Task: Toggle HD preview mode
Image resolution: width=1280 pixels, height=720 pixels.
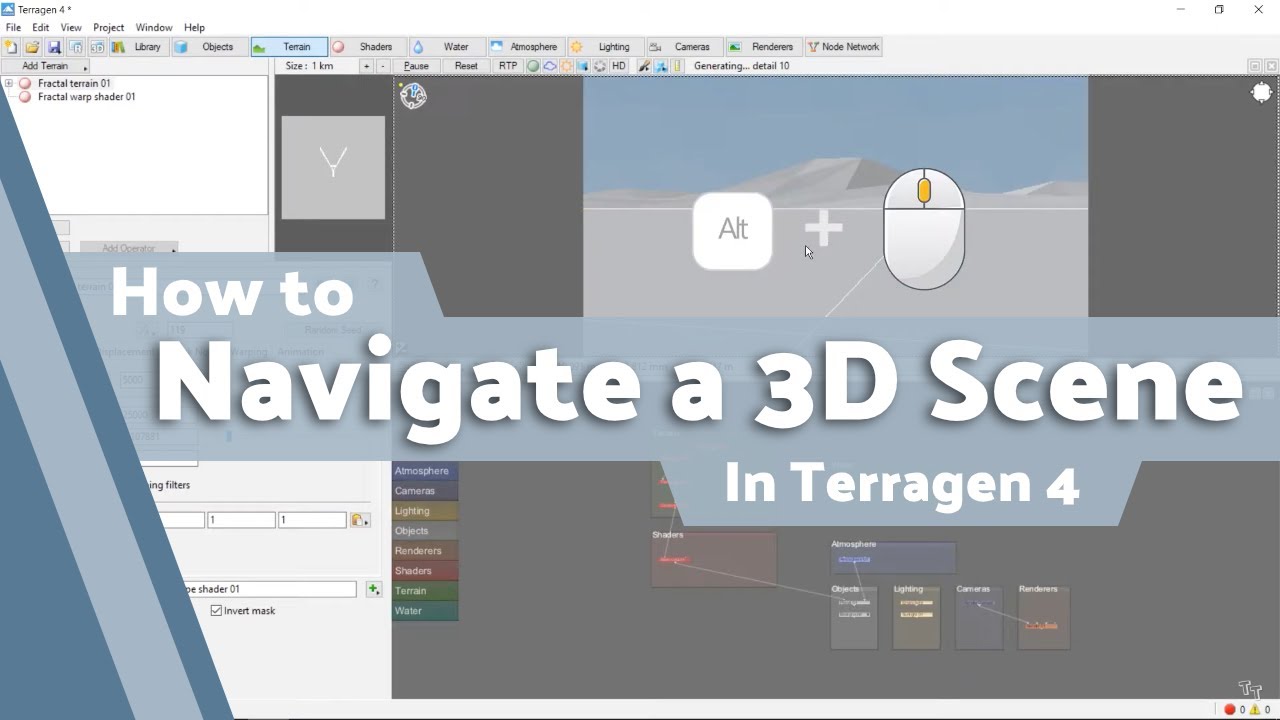Action: [x=619, y=66]
